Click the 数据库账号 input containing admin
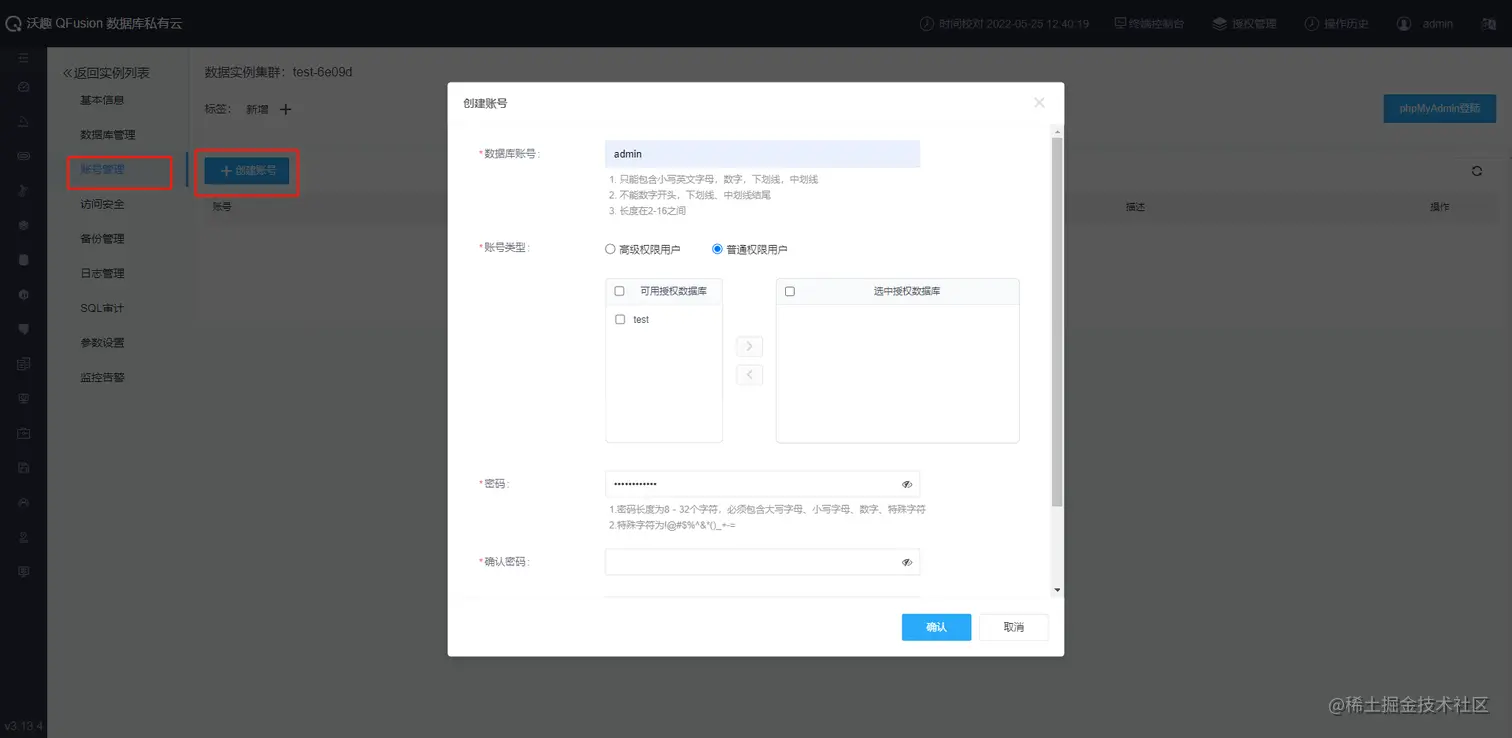This screenshot has width=1512, height=738. tap(762, 154)
